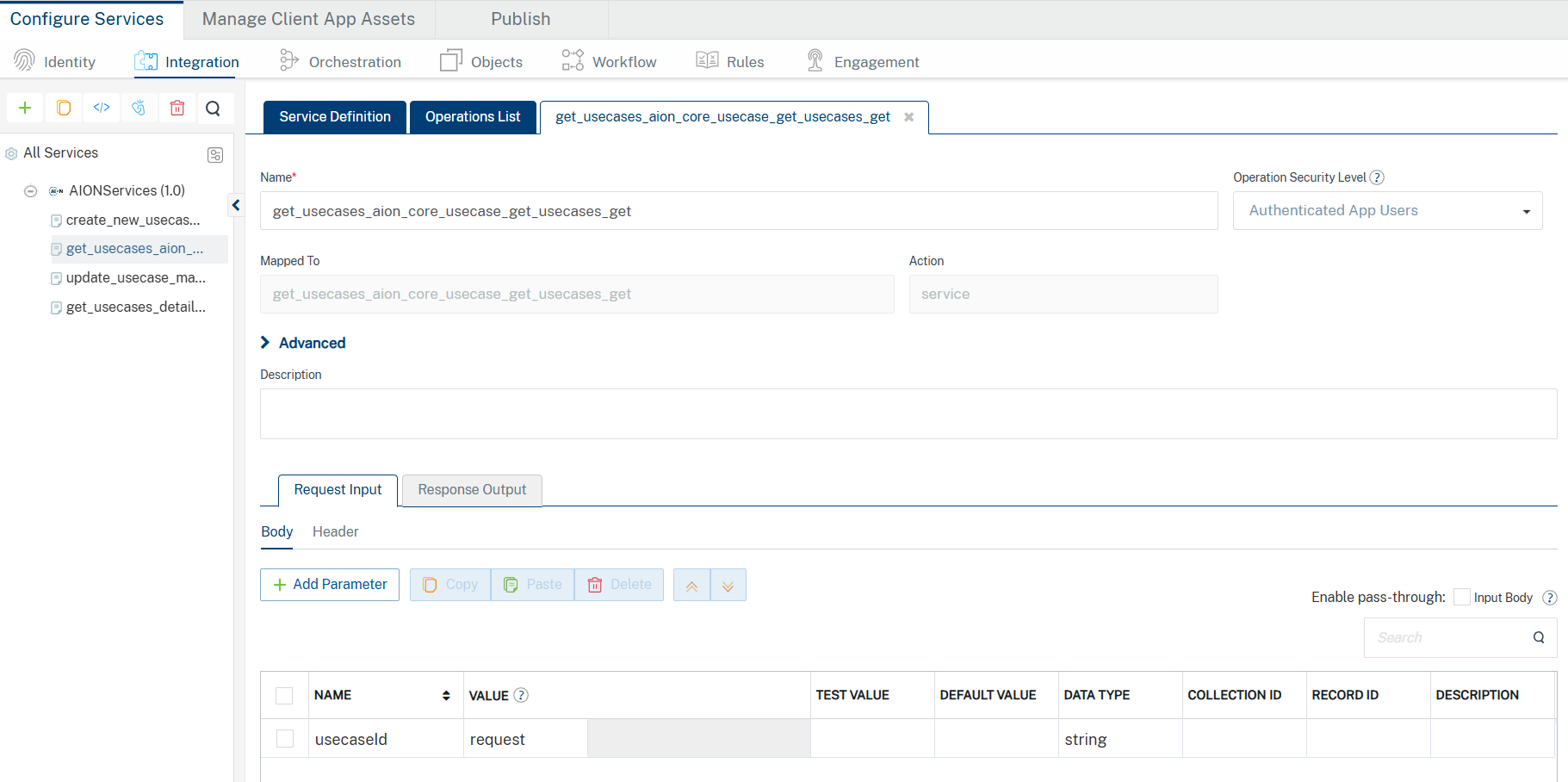This screenshot has height=782, width=1568.
Task: Click the Mapped To field
Action: click(x=577, y=295)
